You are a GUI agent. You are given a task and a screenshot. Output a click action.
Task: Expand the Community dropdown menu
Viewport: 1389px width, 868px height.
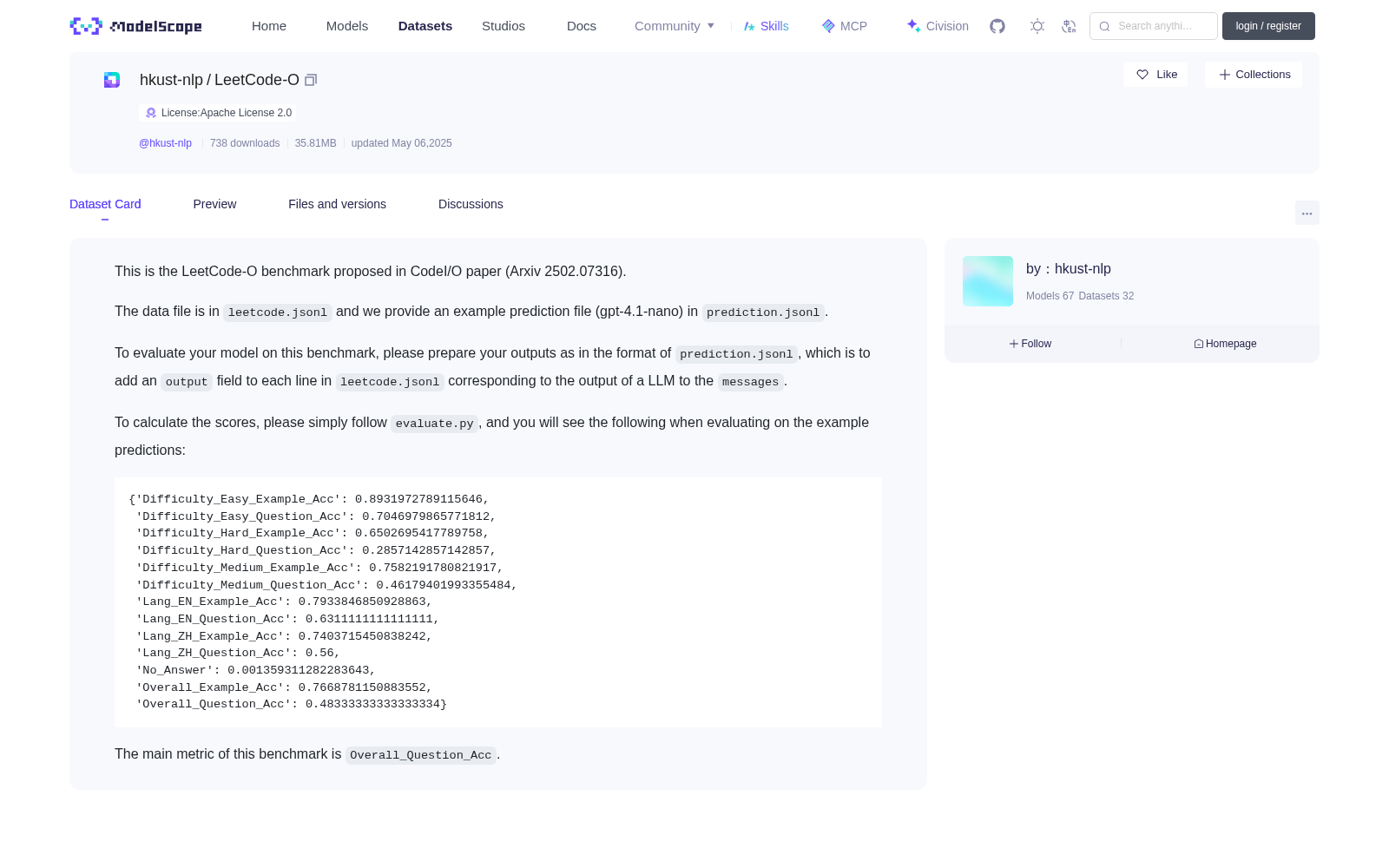pos(675,26)
